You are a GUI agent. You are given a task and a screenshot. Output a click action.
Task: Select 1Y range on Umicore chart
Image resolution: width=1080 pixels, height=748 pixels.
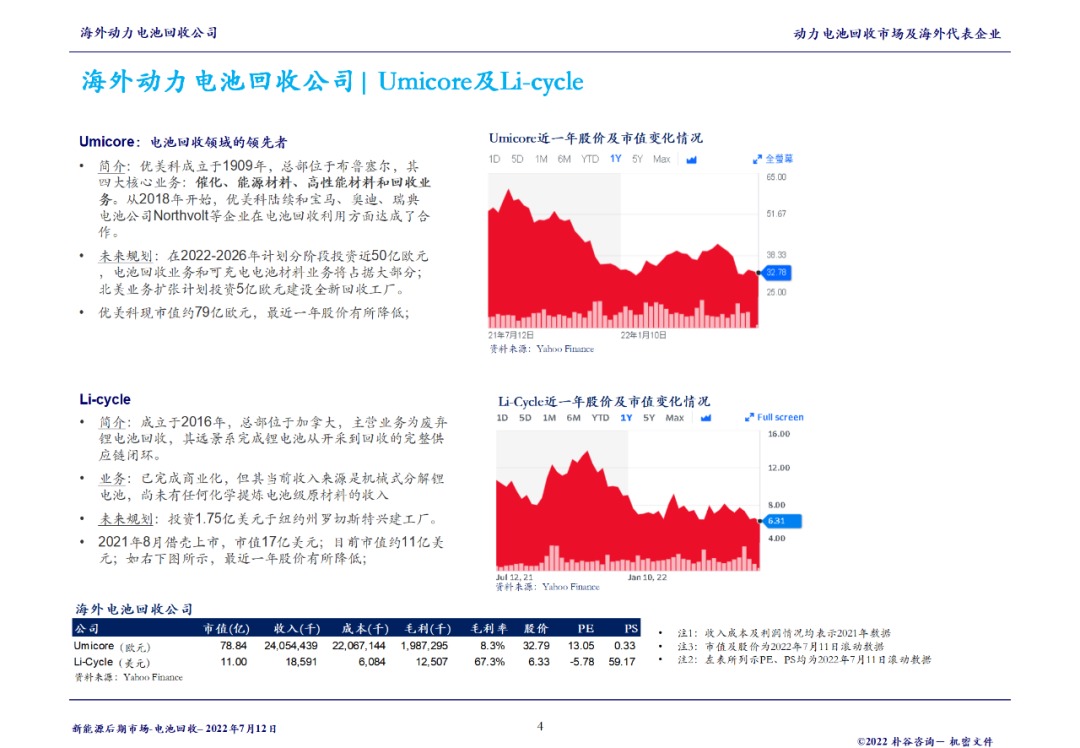click(x=616, y=159)
